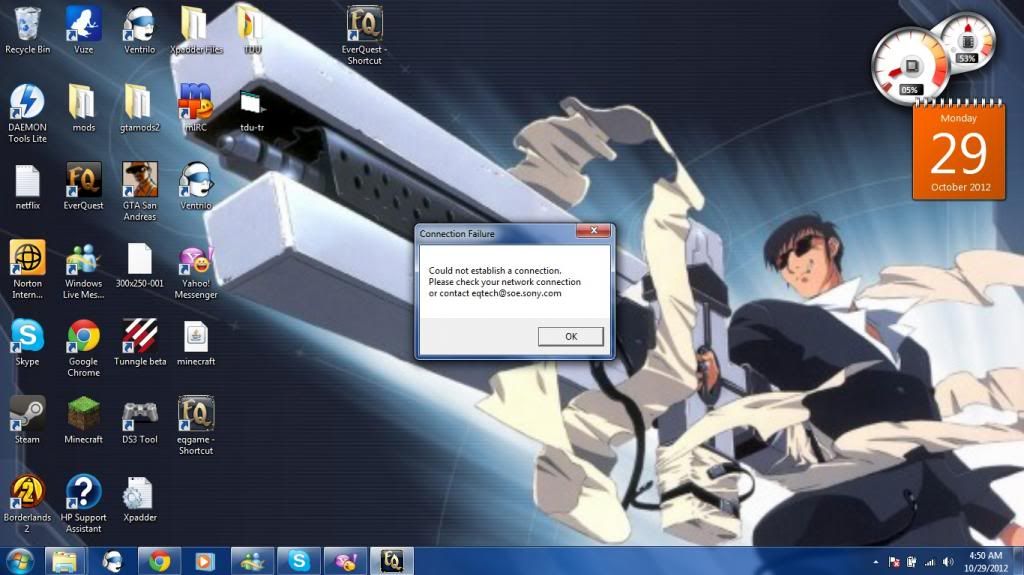Click OK in the Connection Failure dialog
Screen dimensions: 1024x575
pos(571,337)
